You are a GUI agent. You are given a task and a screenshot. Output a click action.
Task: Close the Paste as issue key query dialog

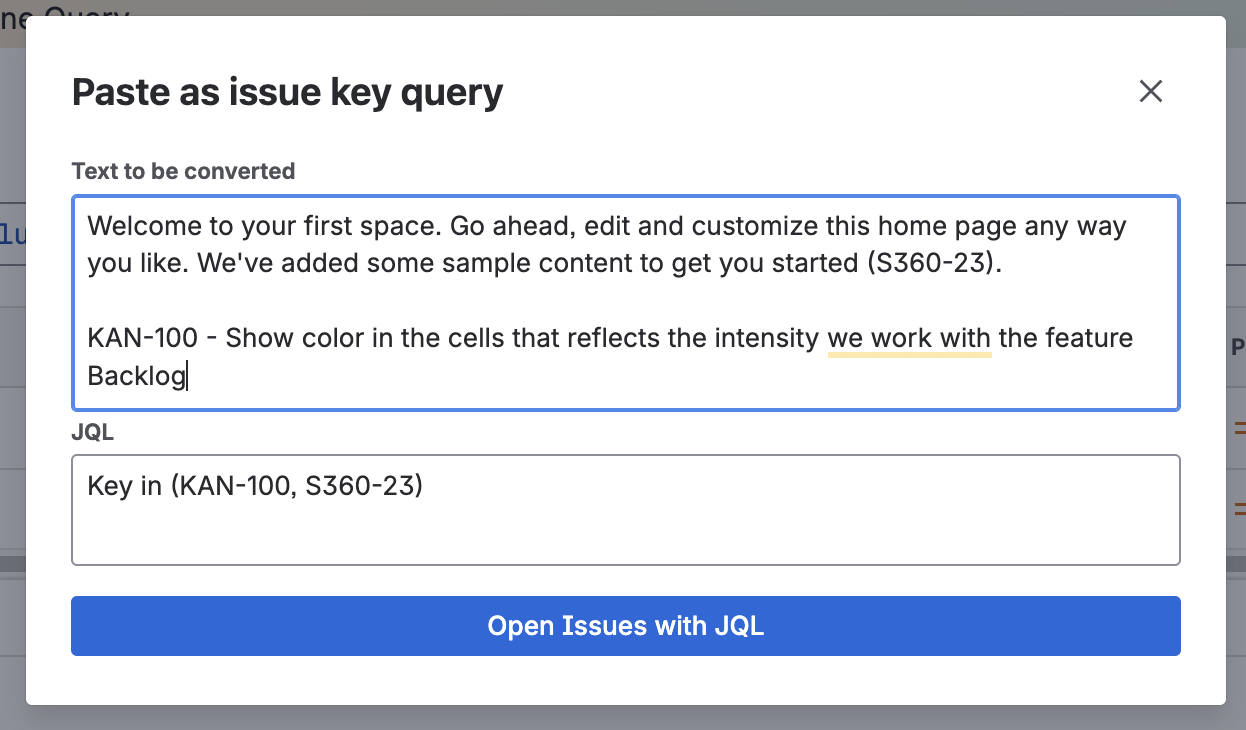(1151, 92)
